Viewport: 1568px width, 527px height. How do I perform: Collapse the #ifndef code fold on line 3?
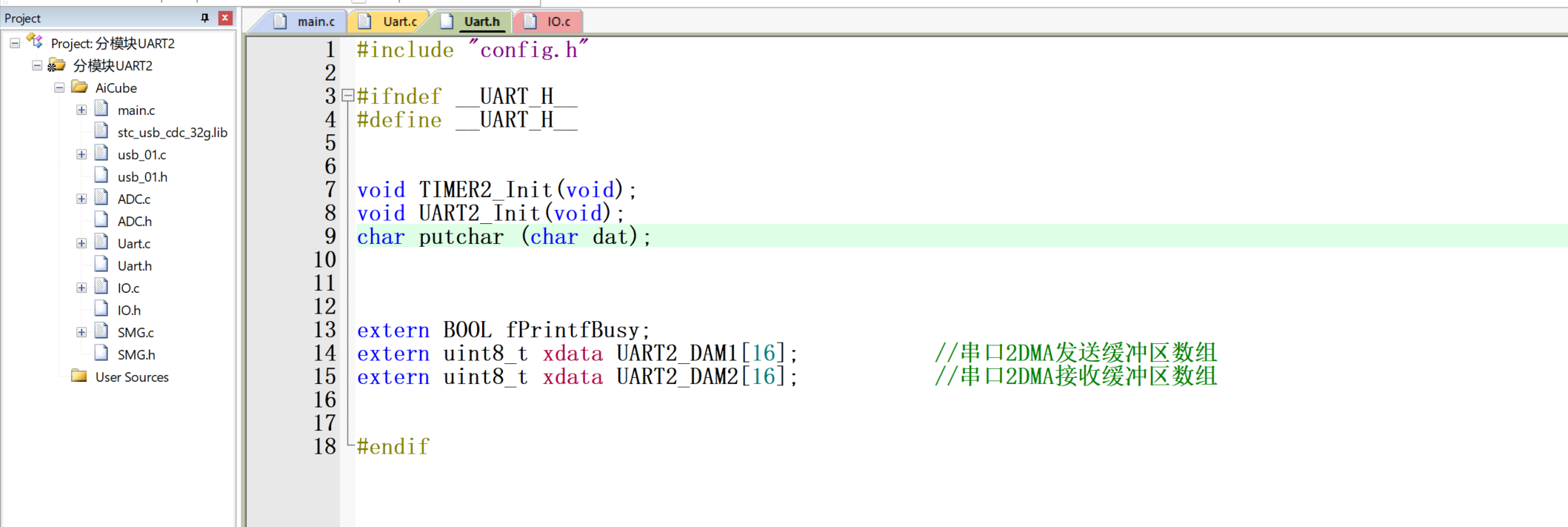click(x=347, y=96)
